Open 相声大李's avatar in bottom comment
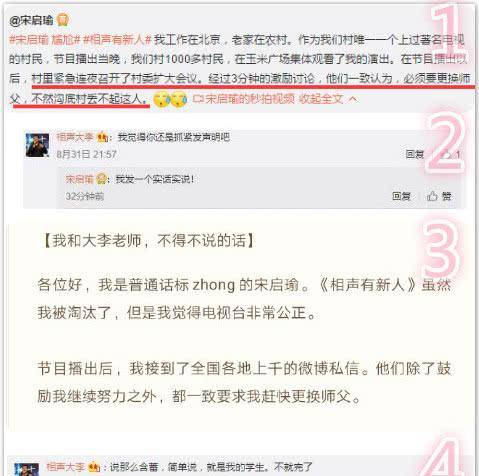Image resolution: width=479 pixels, height=476 pixels. point(27,469)
